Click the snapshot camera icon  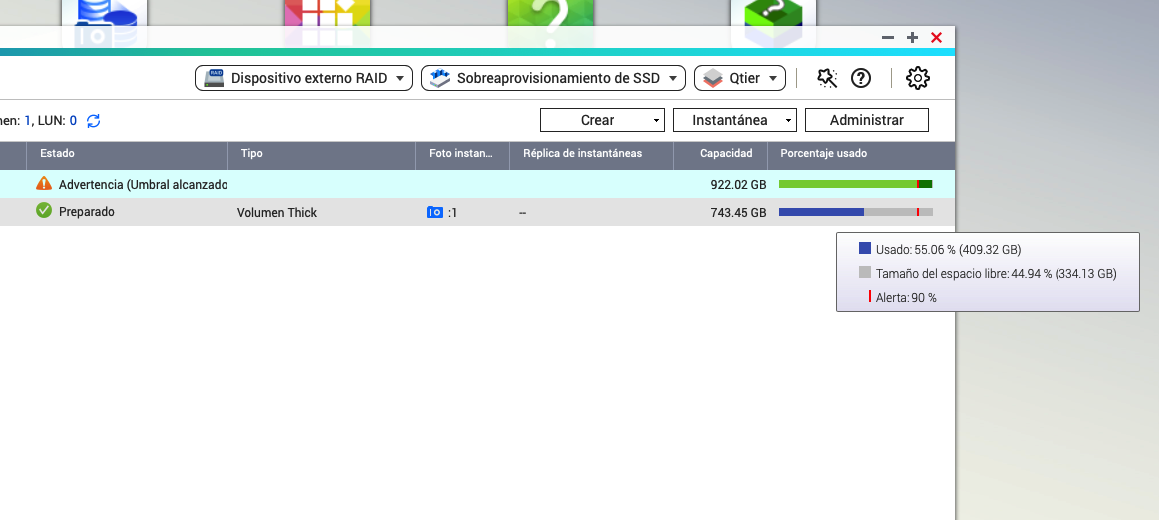click(x=435, y=212)
